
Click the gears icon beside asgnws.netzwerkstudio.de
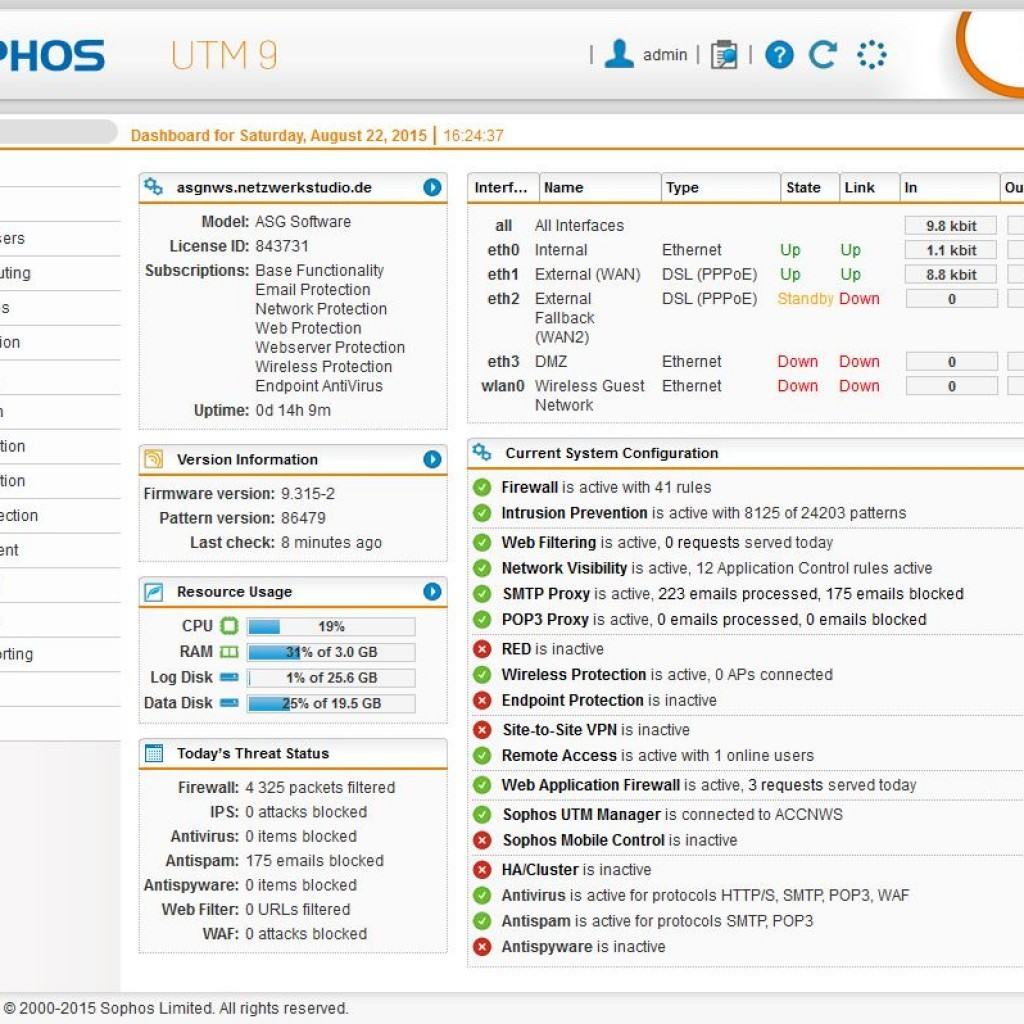click(153, 187)
